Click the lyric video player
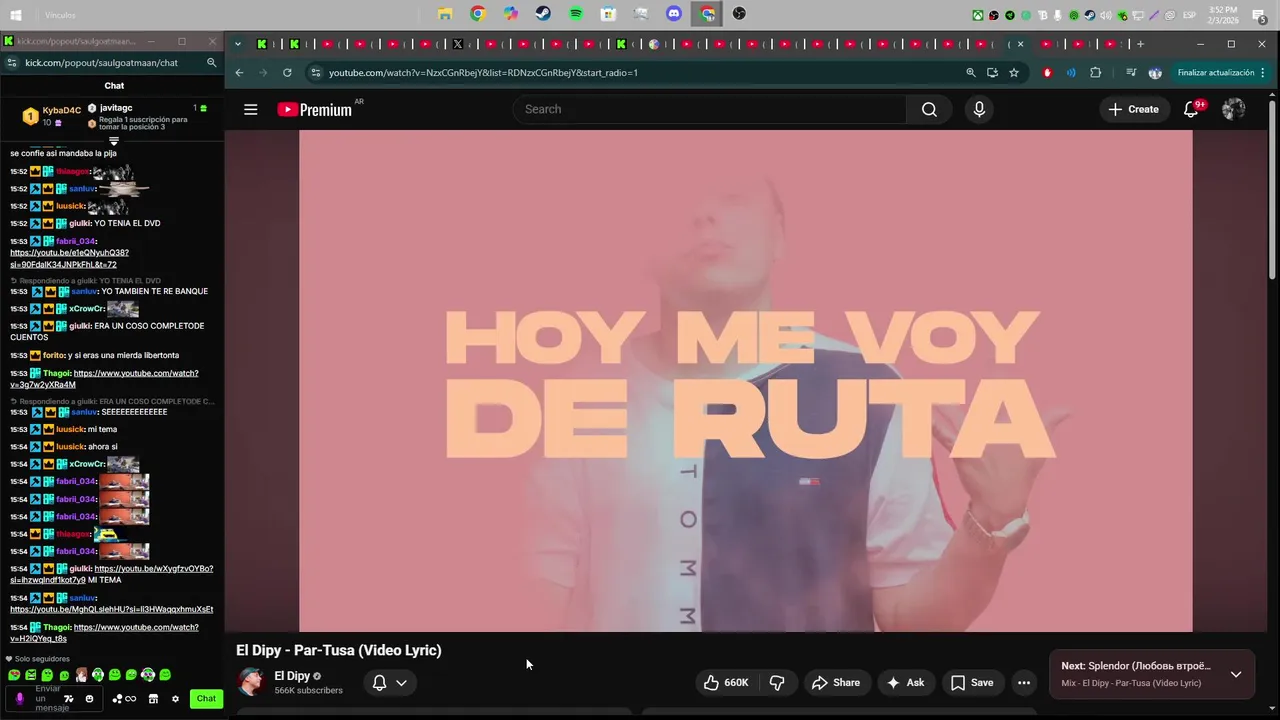Image resolution: width=1280 pixels, height=720 pixels. click(745, 380)
